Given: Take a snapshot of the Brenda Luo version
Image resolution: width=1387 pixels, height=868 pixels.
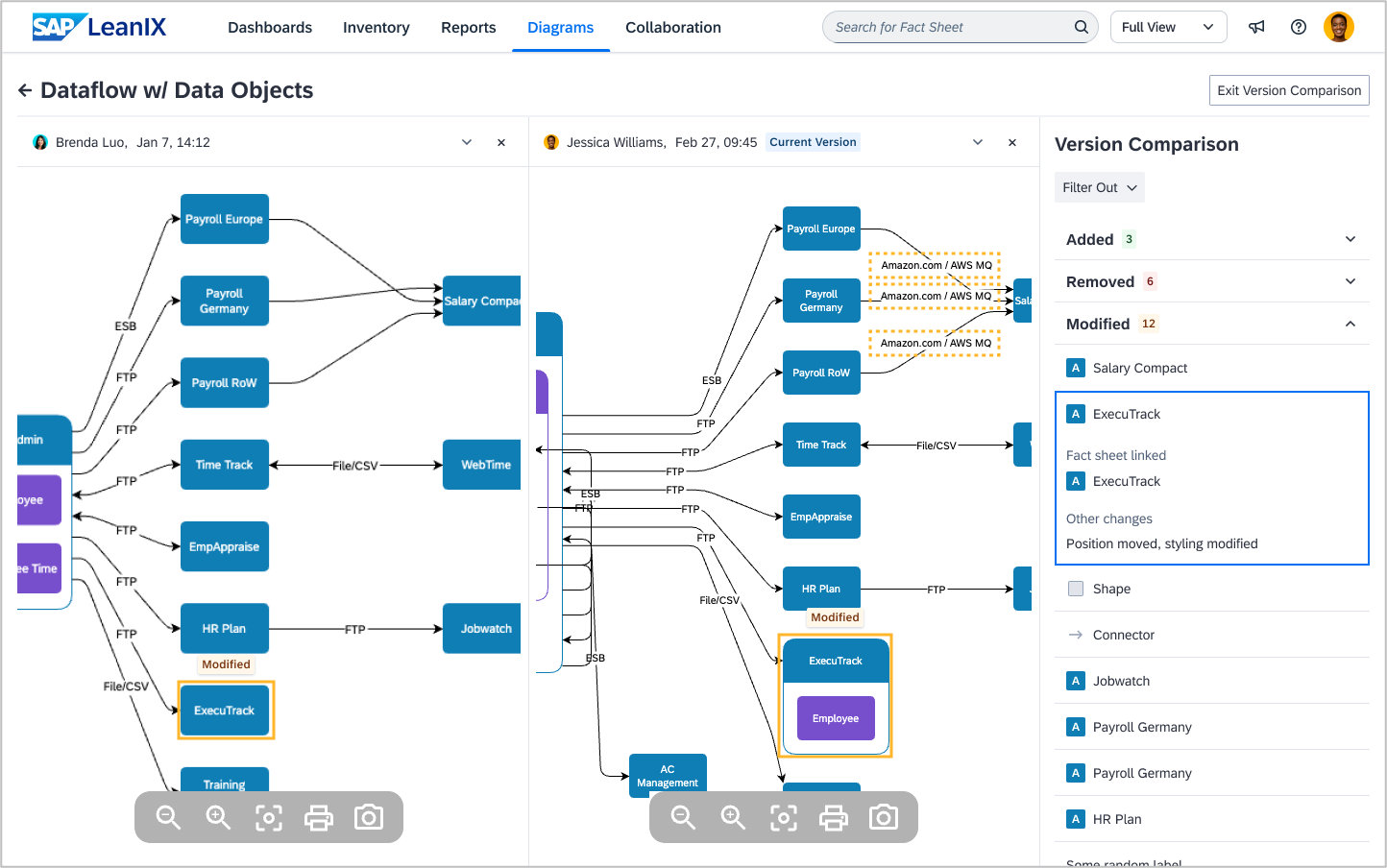Looking at the screenshot, I should point(369,817).
